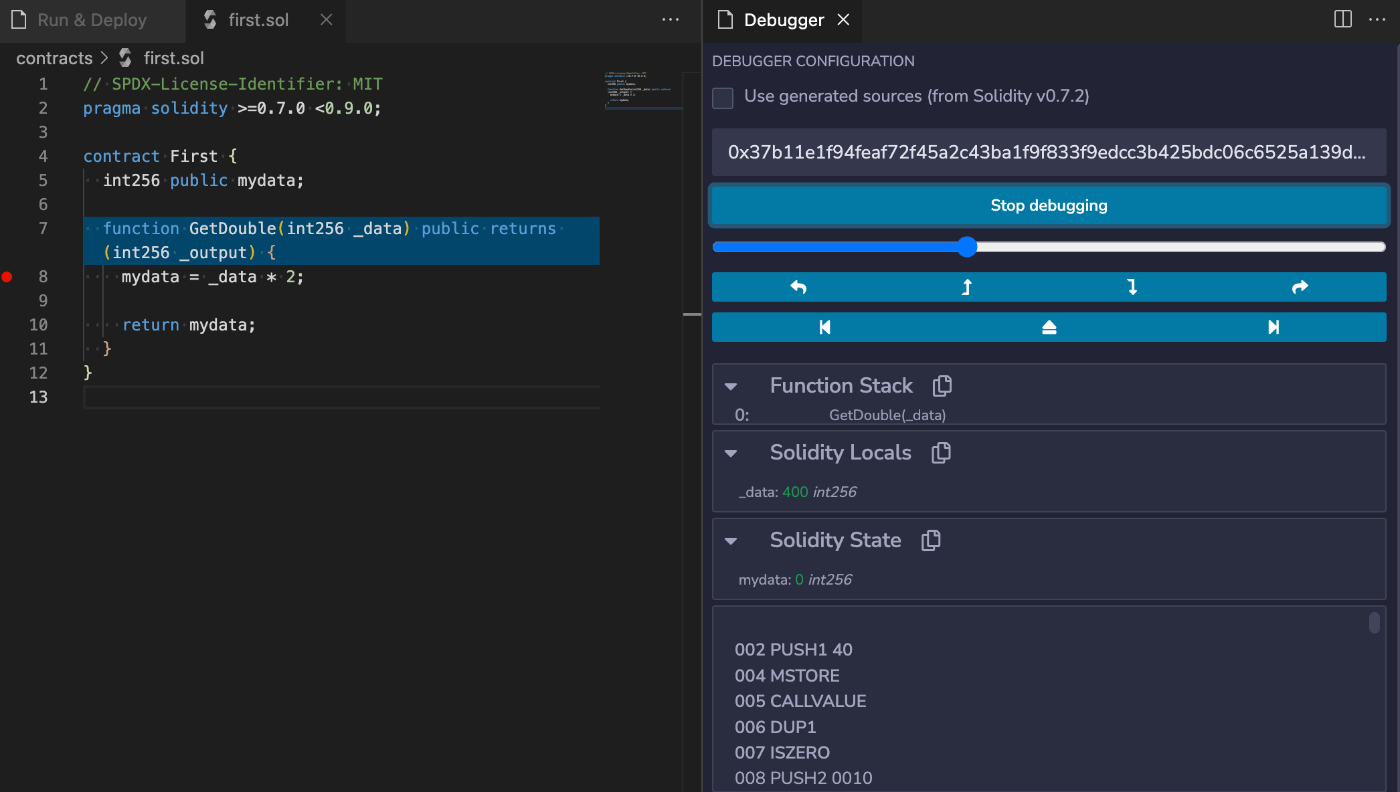Click the mydata: 0 int256 state value

[795, 580]
